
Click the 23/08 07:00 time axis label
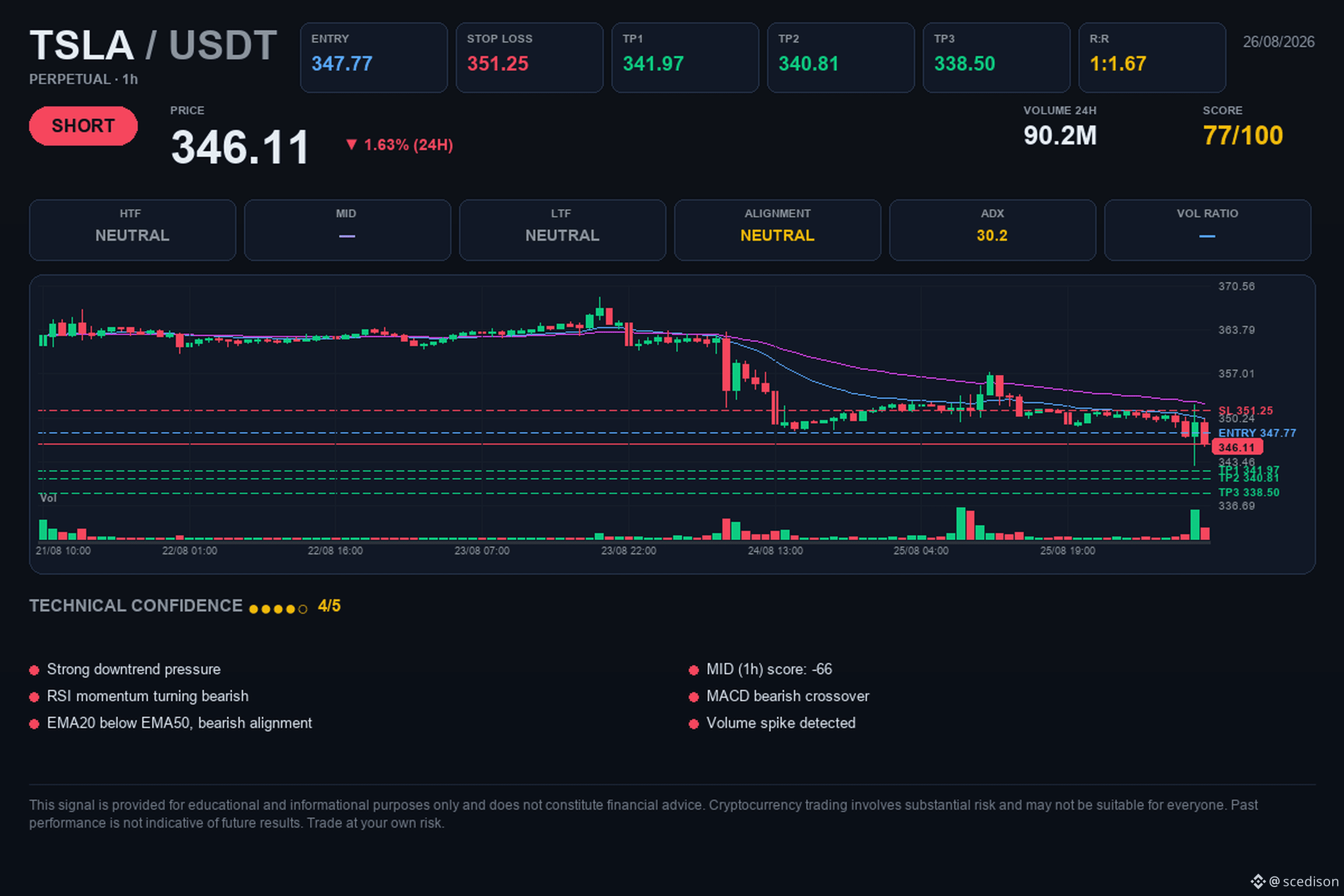click(482, 551)
